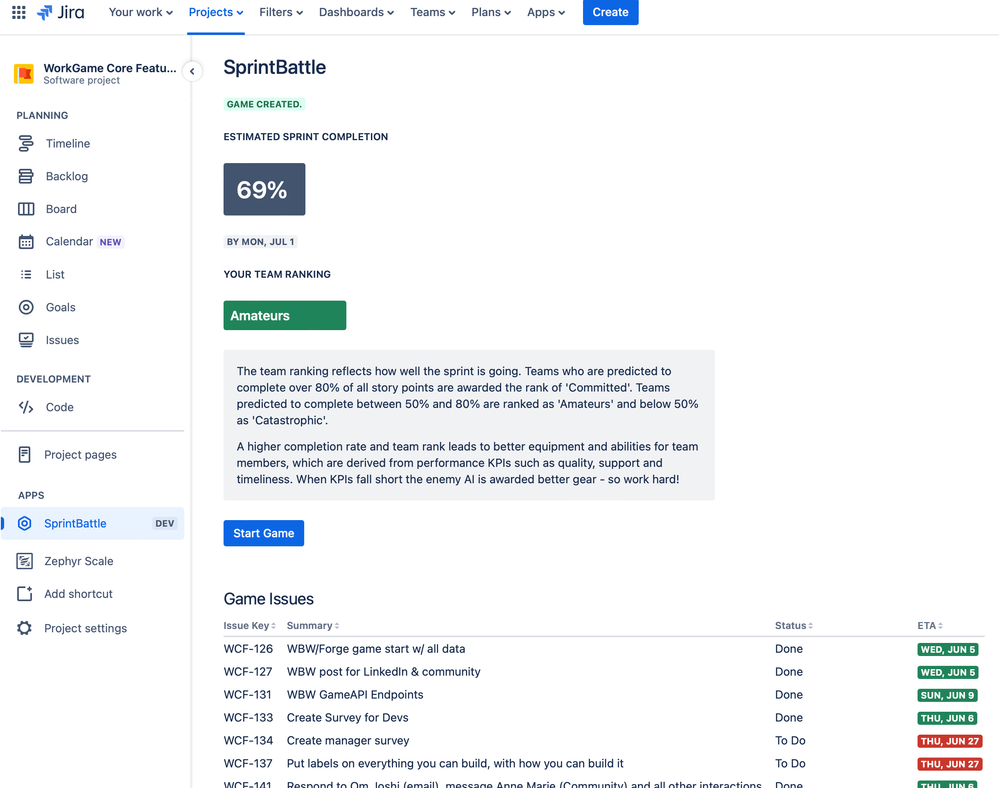
Task: Click issue key WCF-137
Action: [x=248, y=763]
